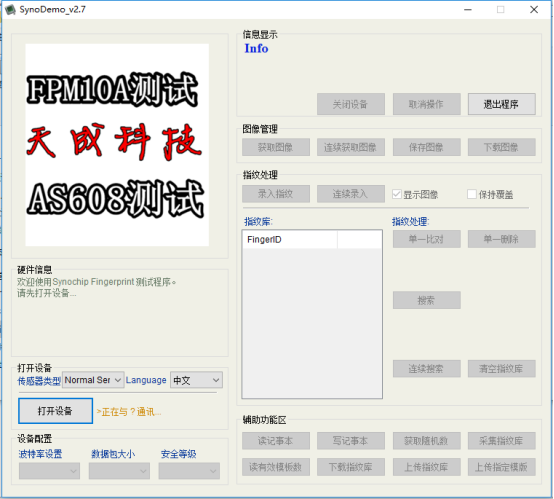Click the 退出程序 button

click(x=502, y=104)
